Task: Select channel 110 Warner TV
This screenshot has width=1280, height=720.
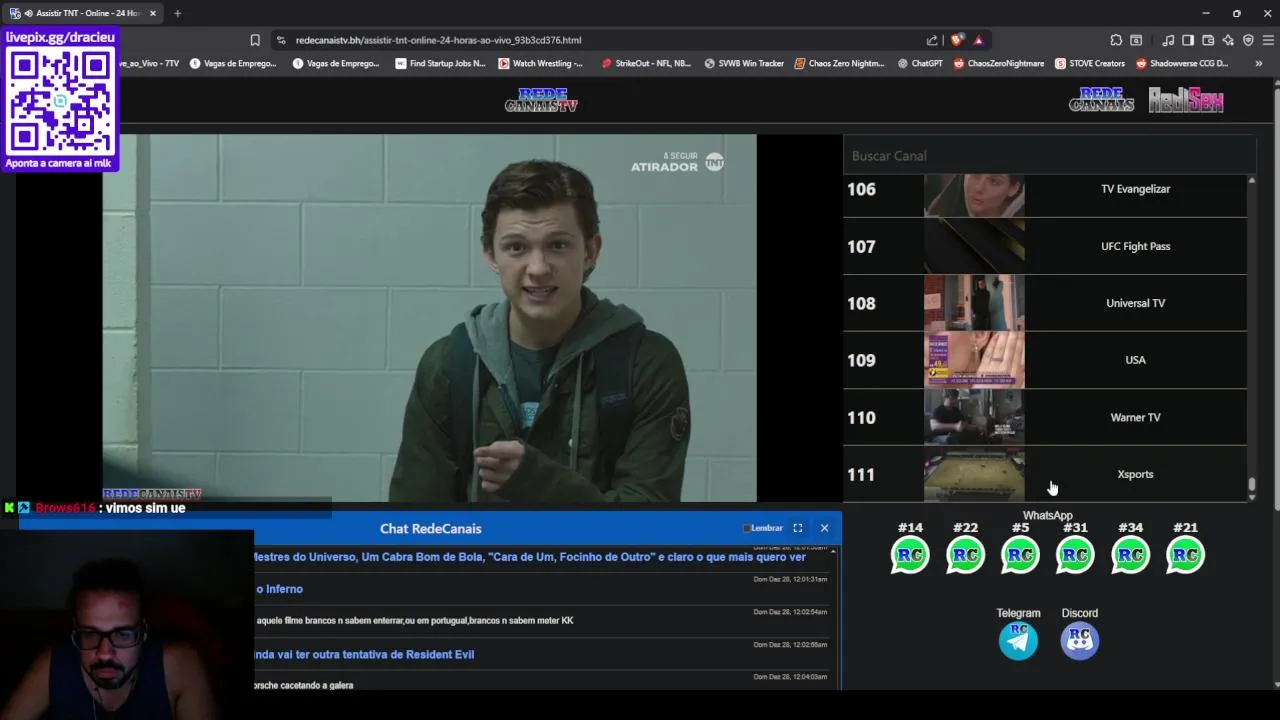Action: tap(1045, 417)
